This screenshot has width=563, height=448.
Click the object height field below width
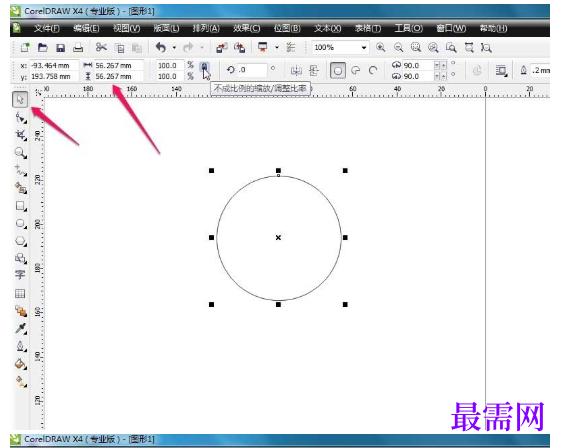pyautogui.click(x=118, y=76)
